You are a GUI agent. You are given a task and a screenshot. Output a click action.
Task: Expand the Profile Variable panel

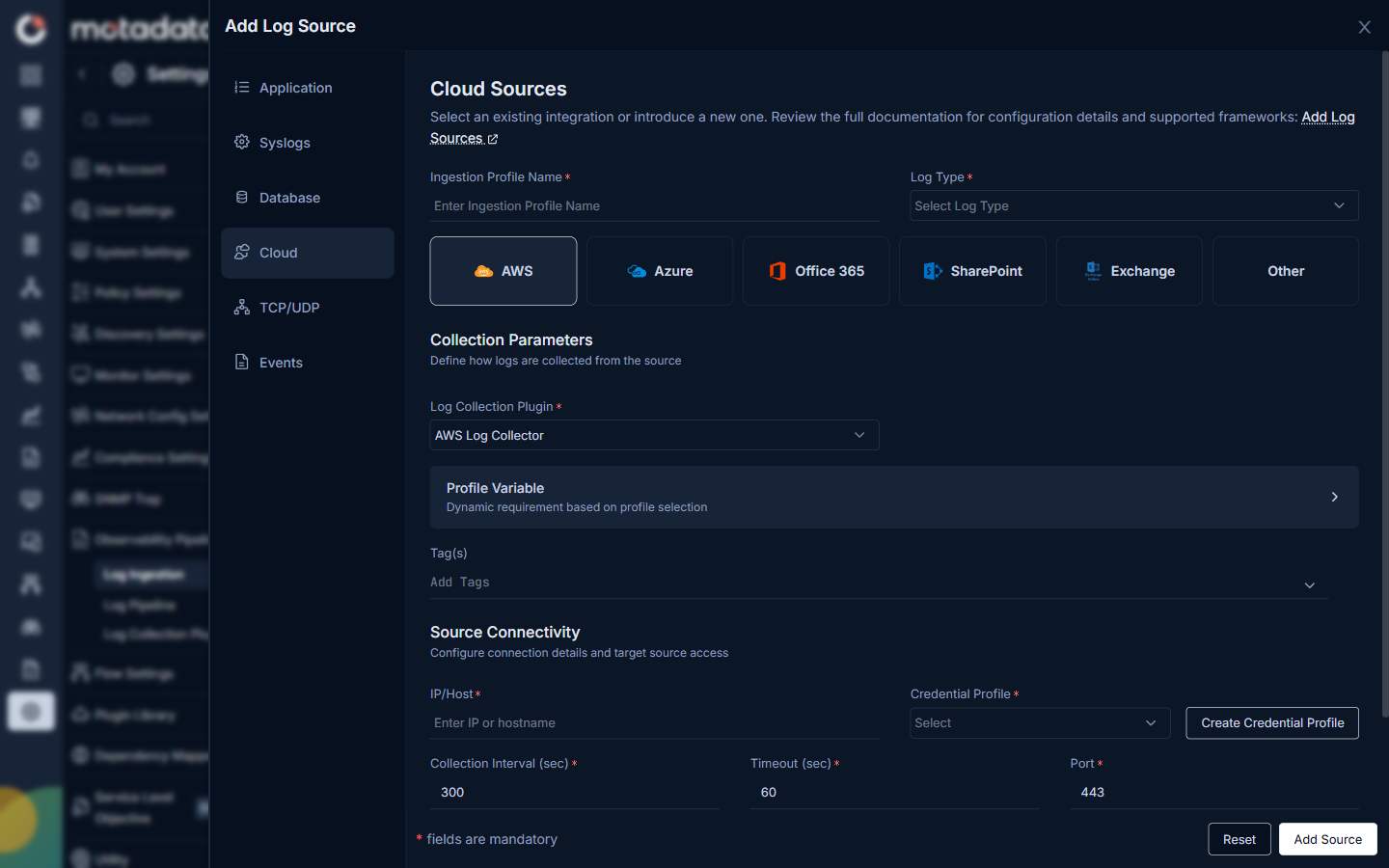tap(894, 497)
